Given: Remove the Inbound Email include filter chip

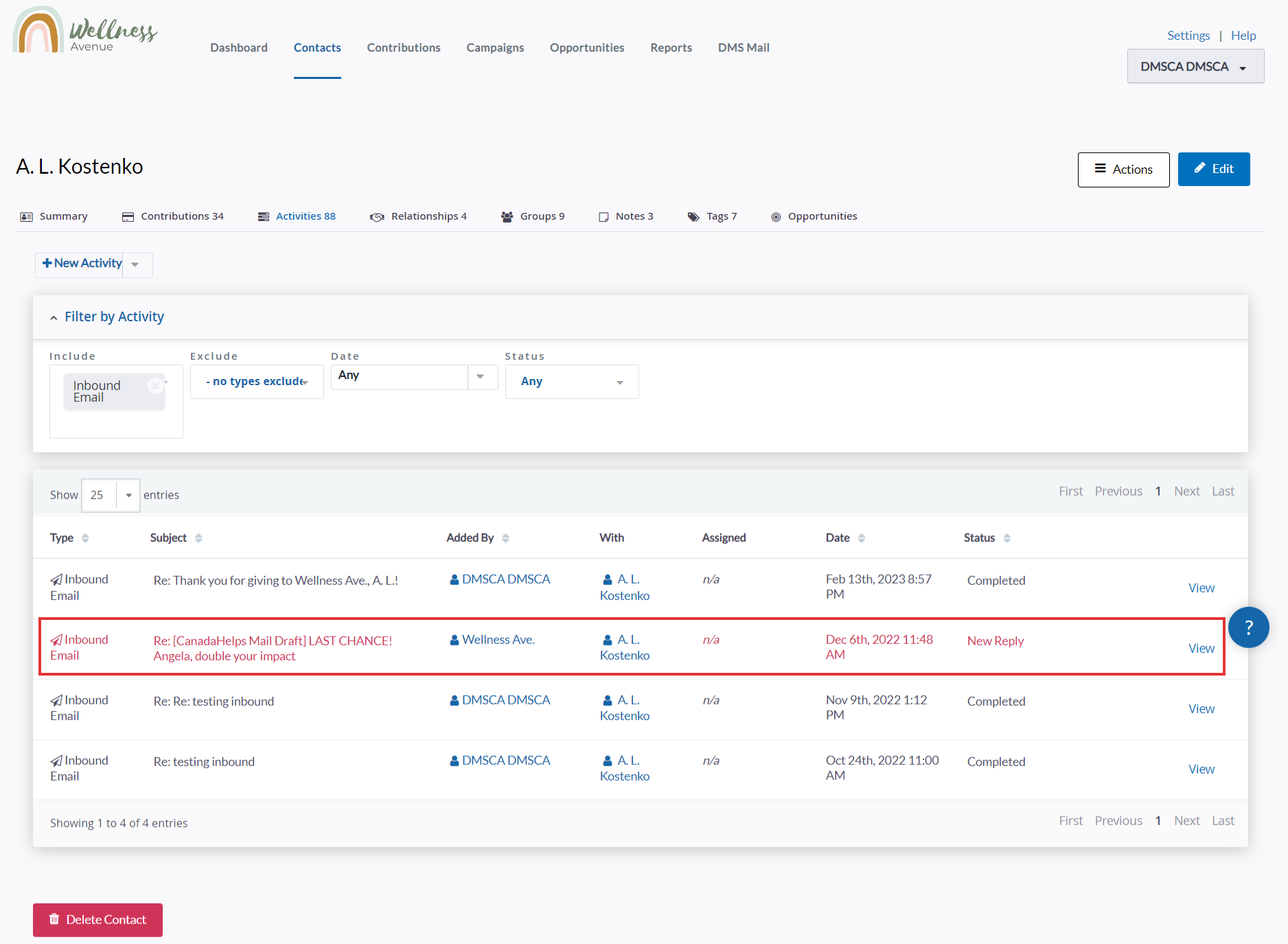Looking at the screenshot, I should (x=156, y=386).
